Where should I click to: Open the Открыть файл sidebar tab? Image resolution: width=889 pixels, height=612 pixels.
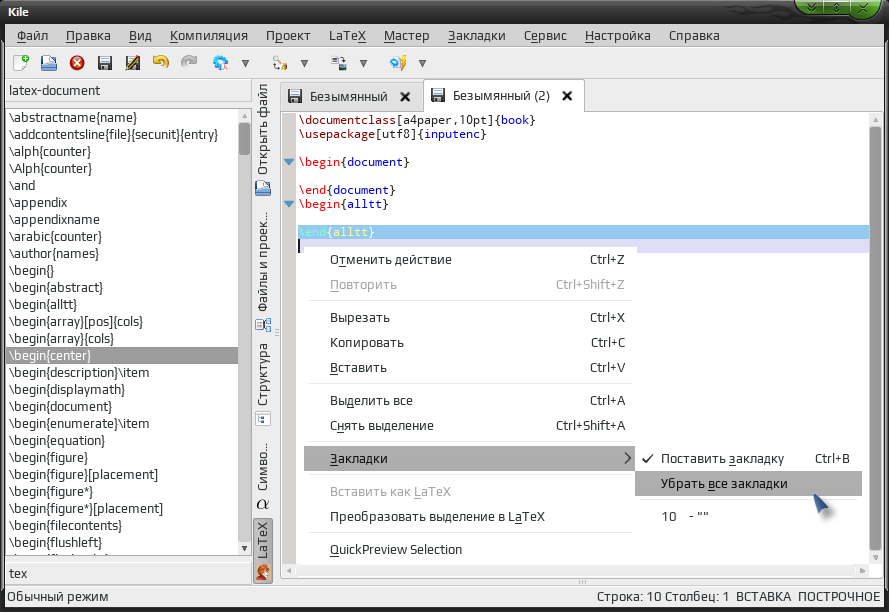(x=263, y=139)
